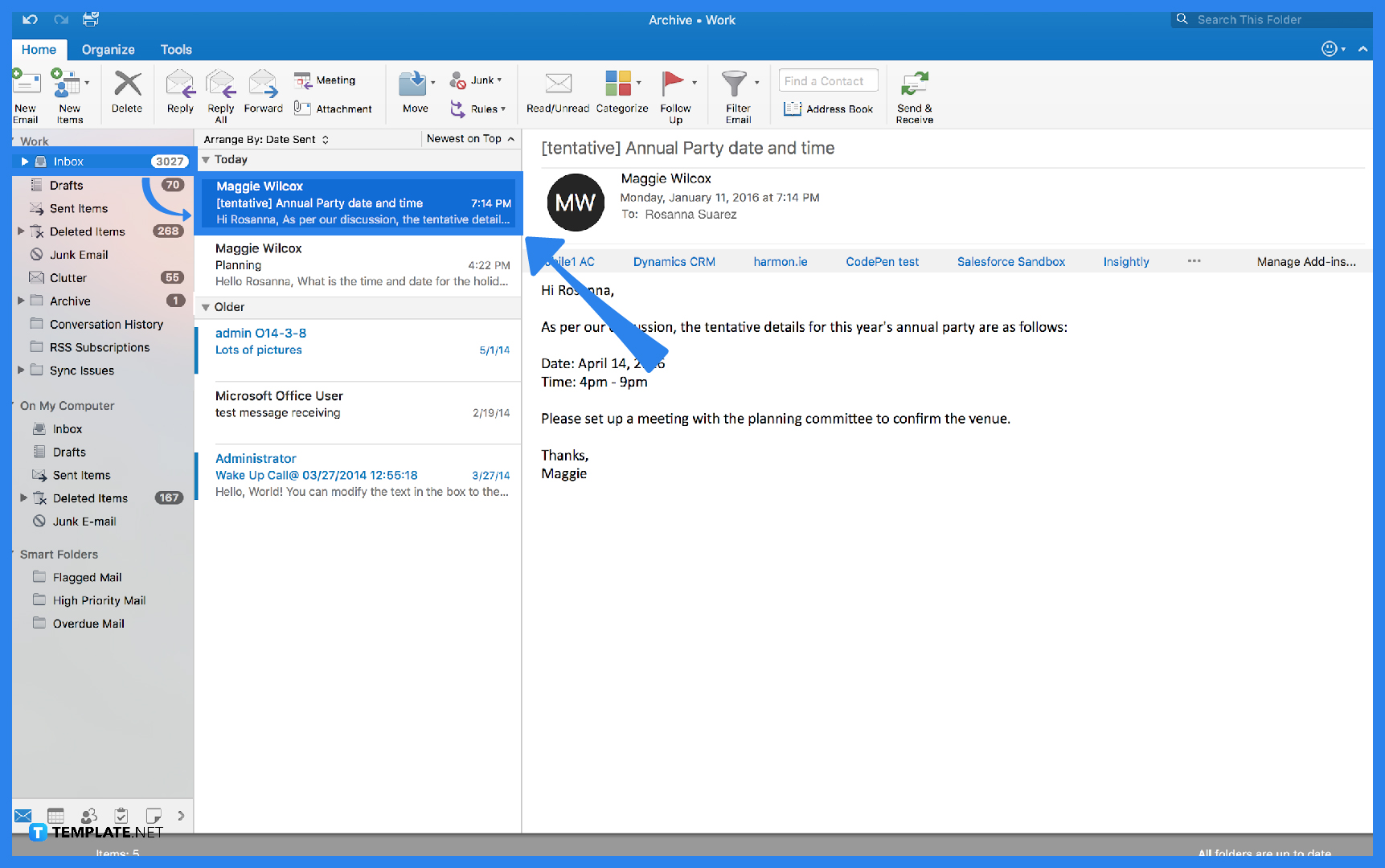Flag the message with Follow Up
The height and width of the screenshot is (868, 1385).
pyautogui.click(x=675, y=94)
